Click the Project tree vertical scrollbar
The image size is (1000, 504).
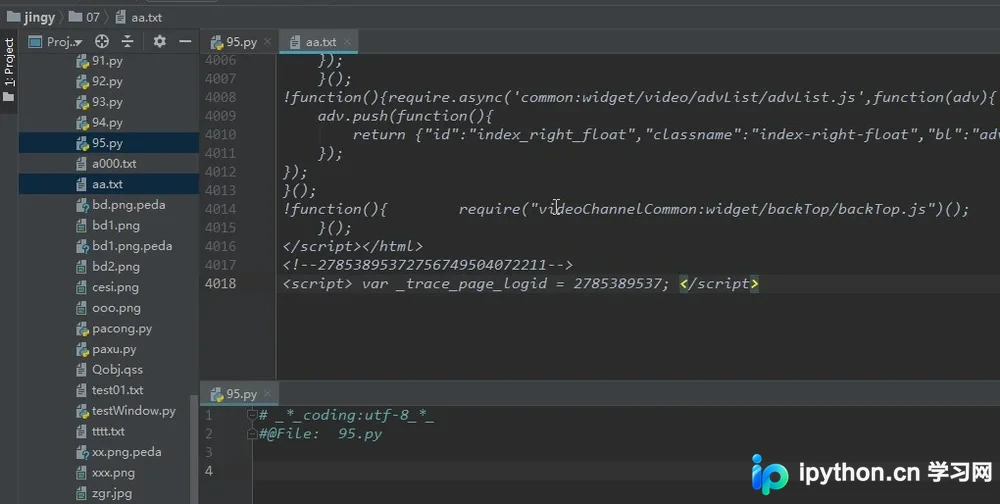click(x=193, y=449)
